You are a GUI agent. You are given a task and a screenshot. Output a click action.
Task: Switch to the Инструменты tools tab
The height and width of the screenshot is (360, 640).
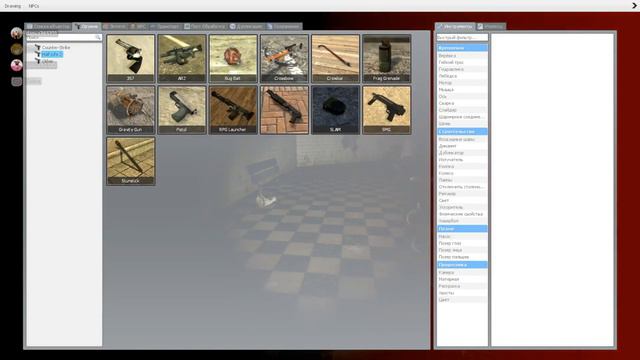pos(455,26)
